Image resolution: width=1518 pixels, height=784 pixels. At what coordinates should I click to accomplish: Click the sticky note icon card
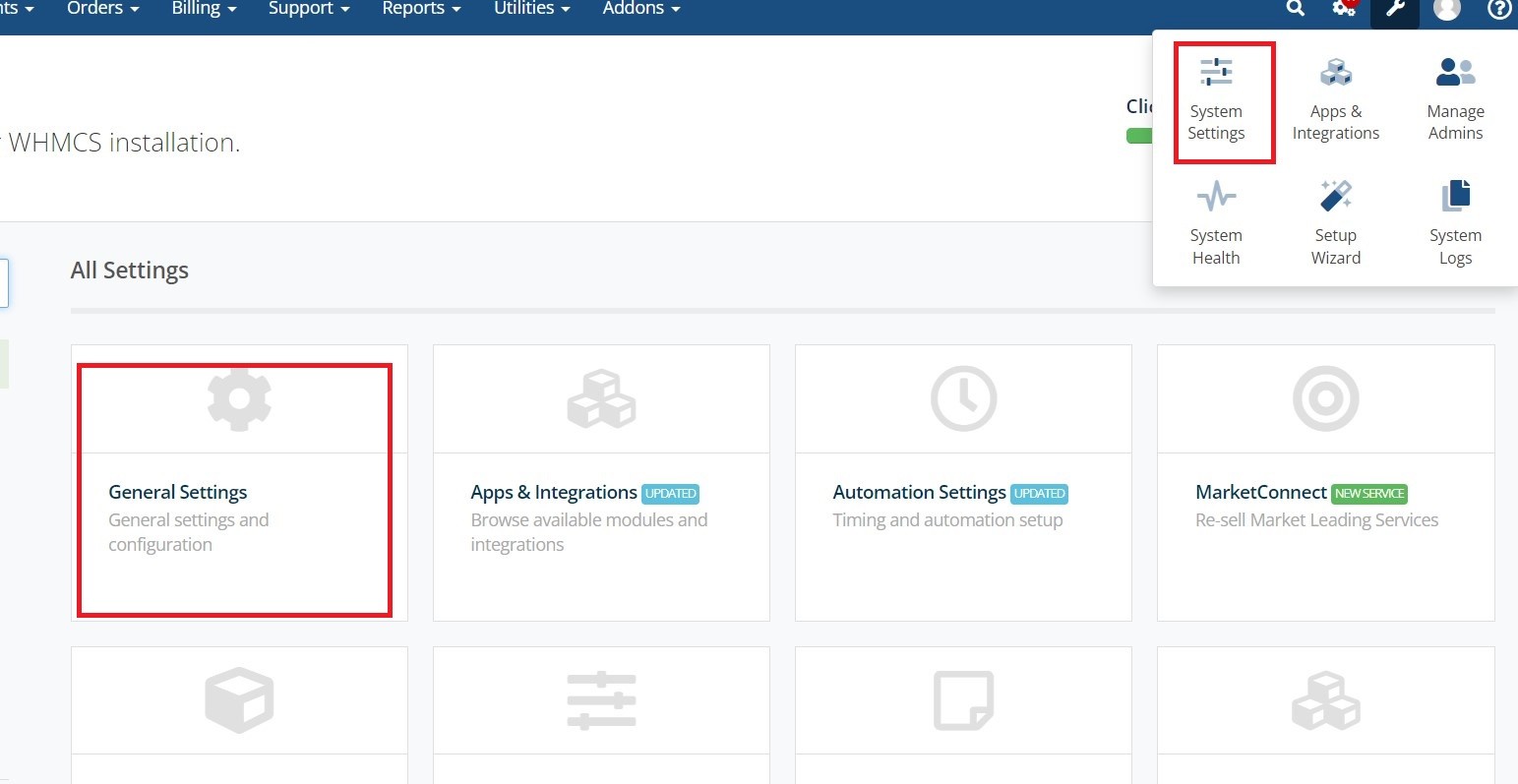point(963,700)
